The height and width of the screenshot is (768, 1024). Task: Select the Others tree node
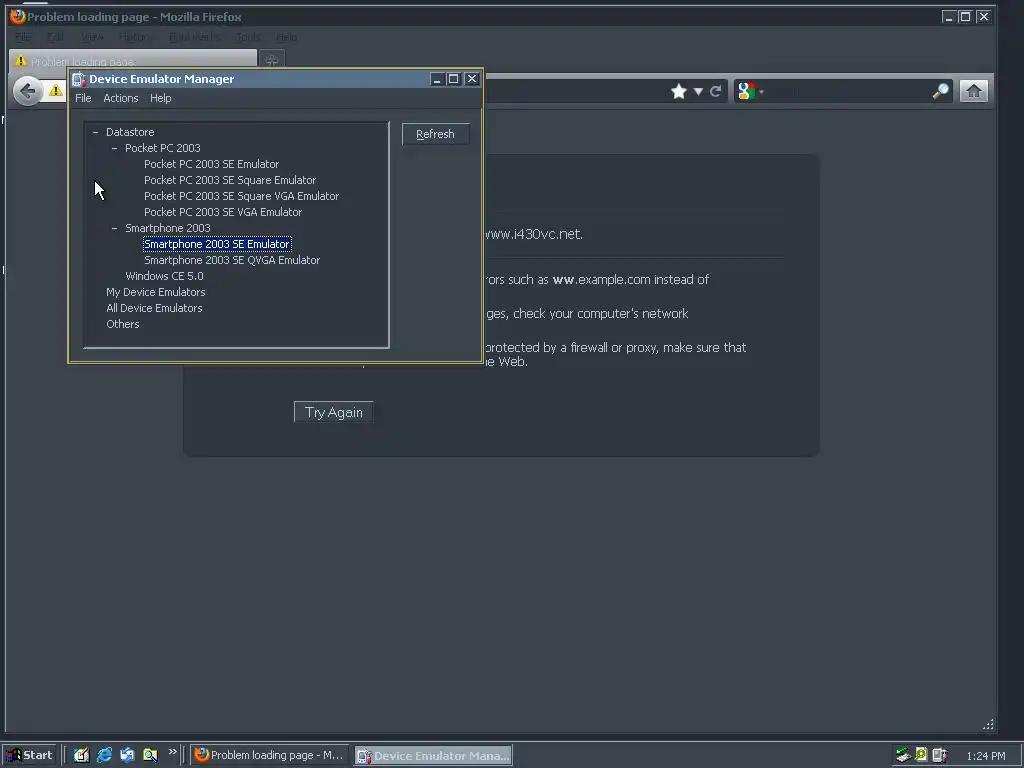(x=123, y=324)
